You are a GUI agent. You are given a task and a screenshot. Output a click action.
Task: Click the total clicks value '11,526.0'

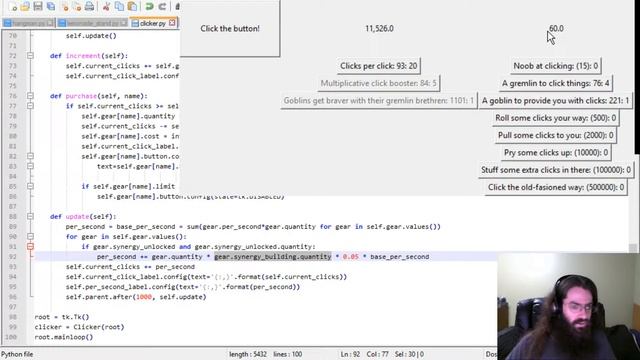(379, 29)
